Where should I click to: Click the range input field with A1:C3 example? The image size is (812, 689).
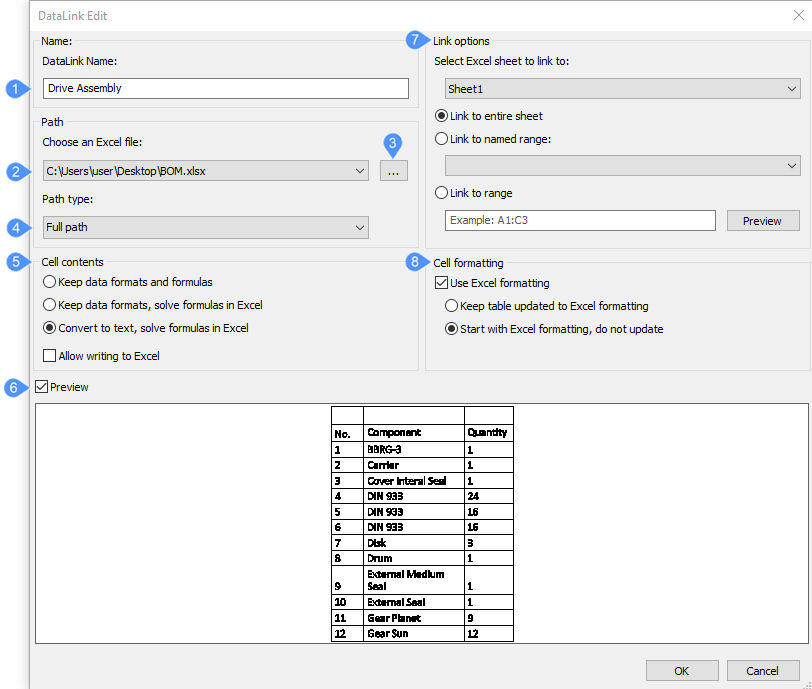pyautogui.click(x=580, y=221)
